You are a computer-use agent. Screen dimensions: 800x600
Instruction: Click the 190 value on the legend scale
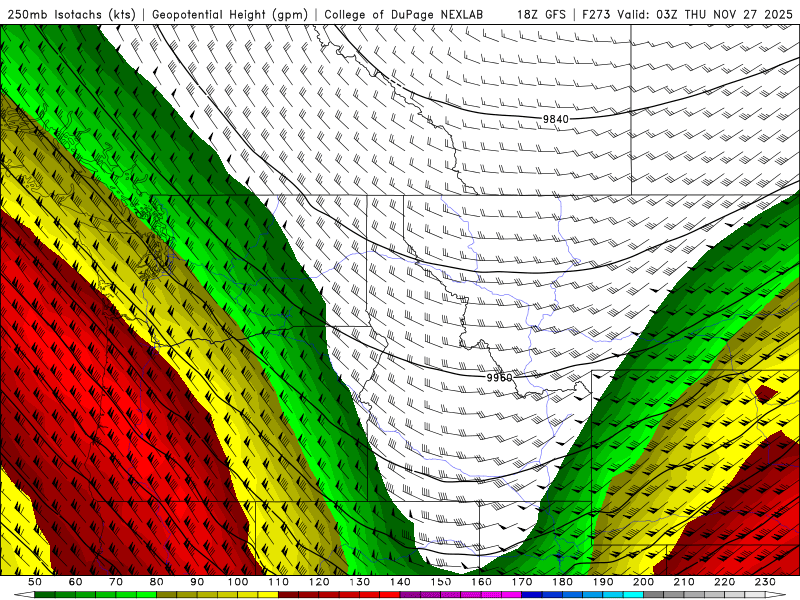tap(603, 582)
